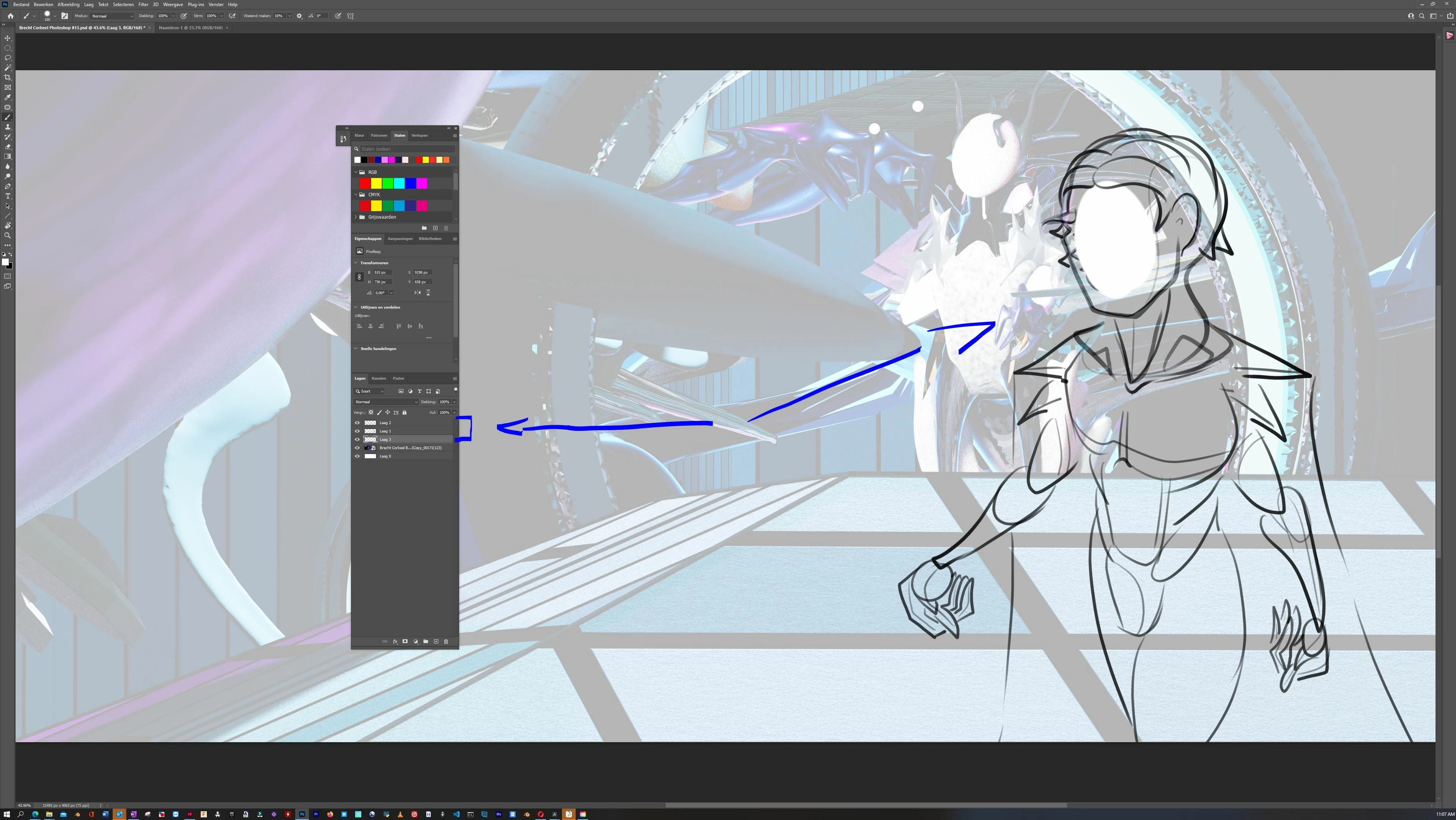This screenshot has height=820, width=1456.
Task: Toggle visibility of Laag 3
Action: pos(357,439)
